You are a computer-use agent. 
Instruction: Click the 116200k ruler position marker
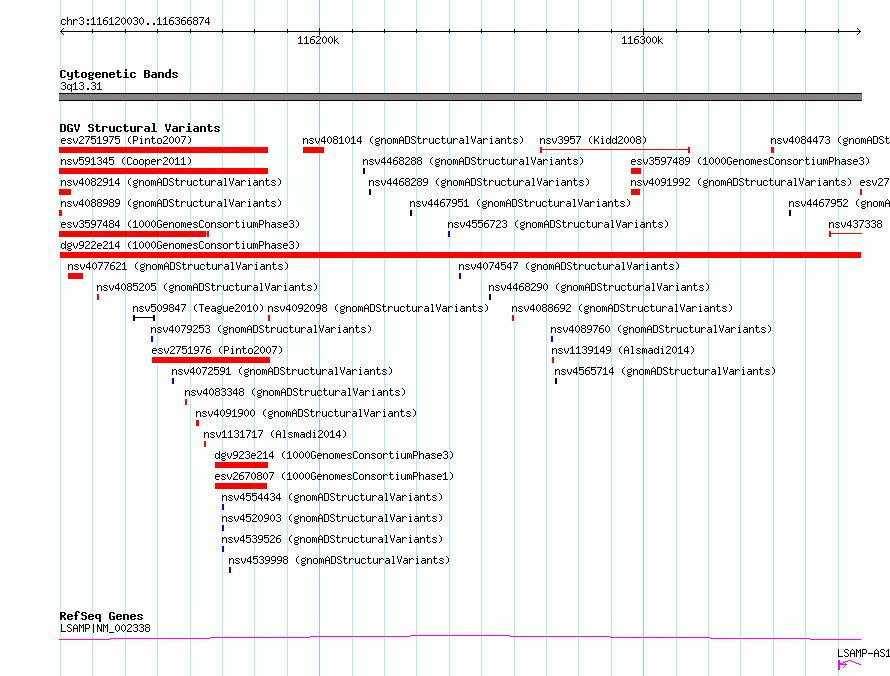click(x=318, y=40)
